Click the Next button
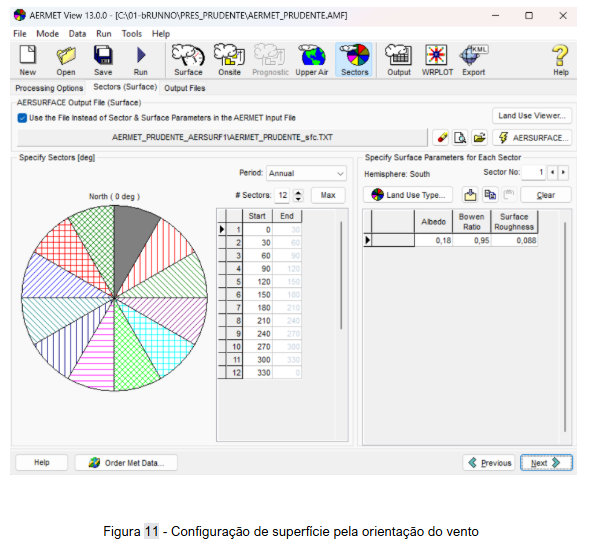593x545 pixels. pos(546,463)
